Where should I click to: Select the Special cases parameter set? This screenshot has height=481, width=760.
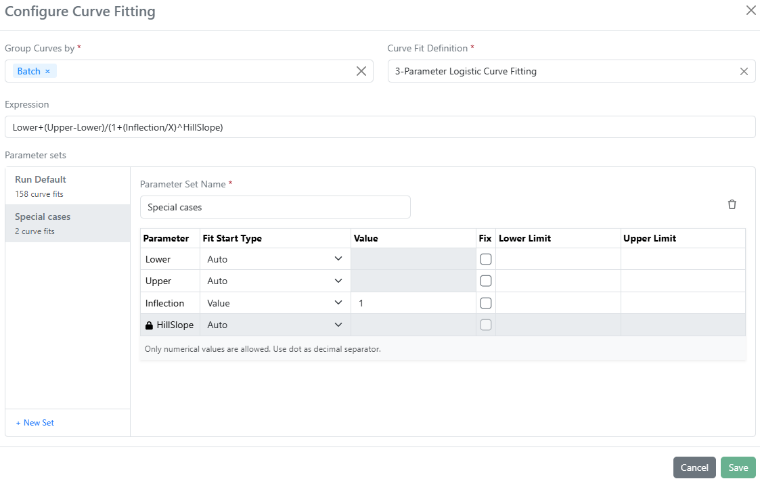[x=68, y=223]
